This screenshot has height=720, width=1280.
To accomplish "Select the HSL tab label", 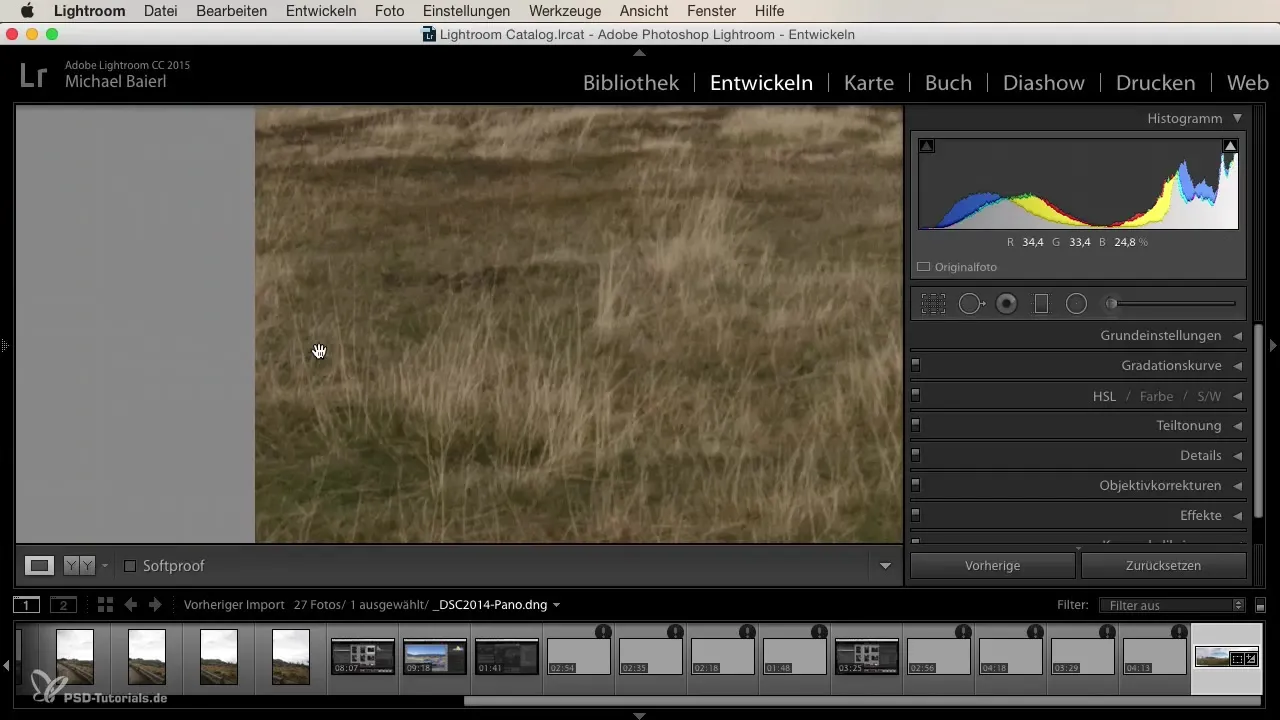I will (x=1104, y=396).
